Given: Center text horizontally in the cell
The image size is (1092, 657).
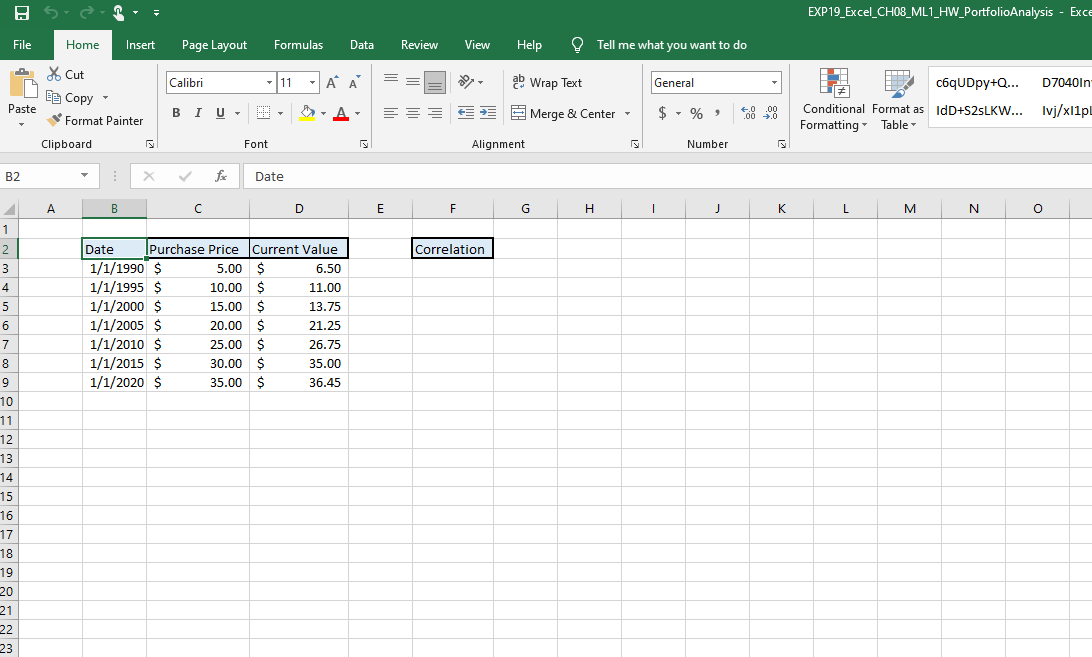Looking at the screenshot, I should pyautogui.click(x=413, y=113).
